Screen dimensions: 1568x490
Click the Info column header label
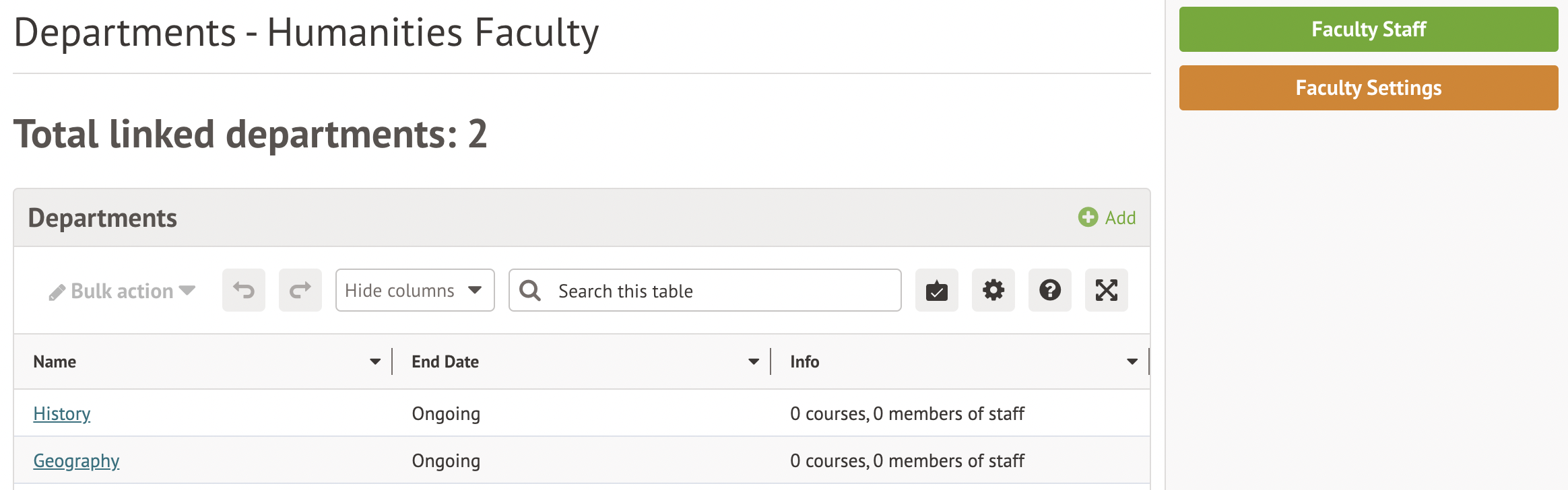805,362
